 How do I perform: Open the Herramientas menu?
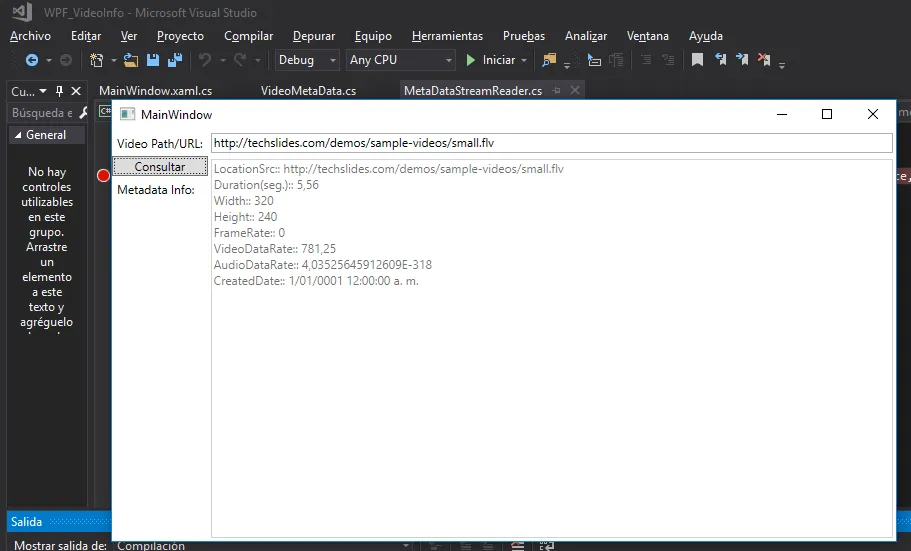tap(447, 36)
